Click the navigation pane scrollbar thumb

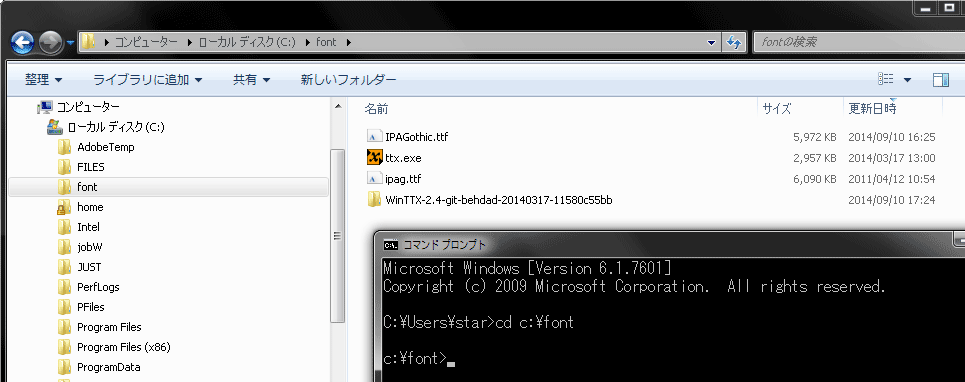[x=338, y=237]
